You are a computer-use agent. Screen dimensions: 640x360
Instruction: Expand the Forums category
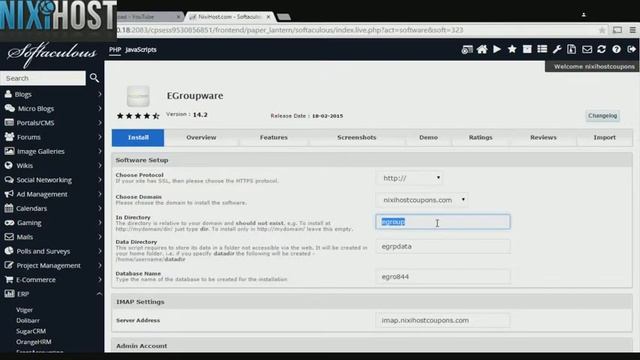click(x=52, y=137)
